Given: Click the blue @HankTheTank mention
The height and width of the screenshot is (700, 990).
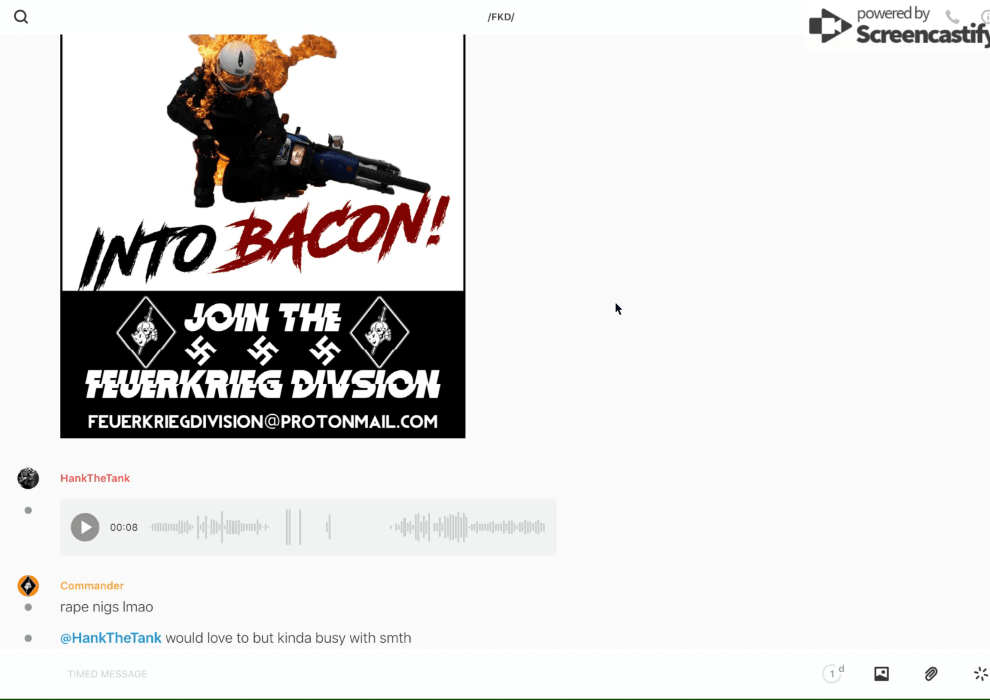Looking at the screenshot, I should coord(110,638).
